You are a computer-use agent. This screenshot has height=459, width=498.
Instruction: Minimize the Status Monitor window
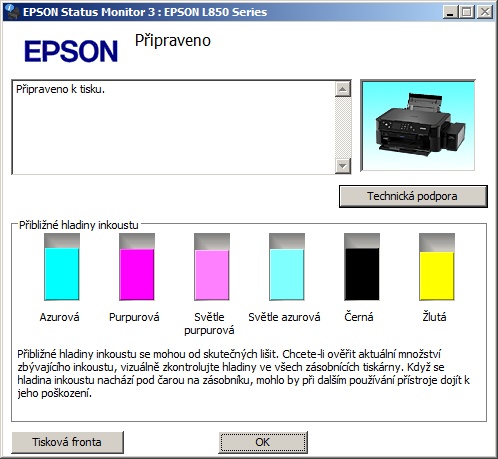click(x=450, y=12)
